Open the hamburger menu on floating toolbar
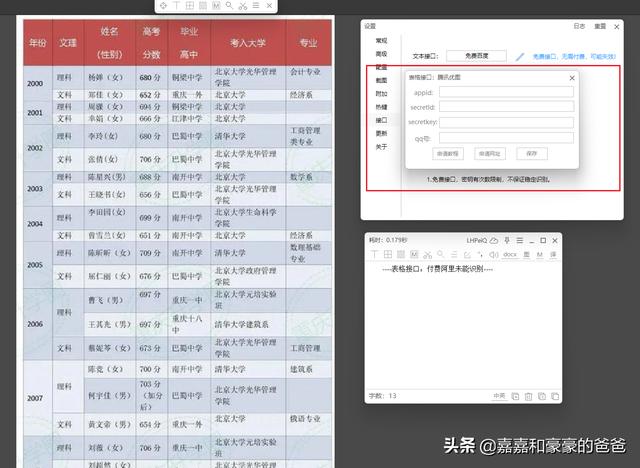The image size is (640, 468). pos(256,5)
